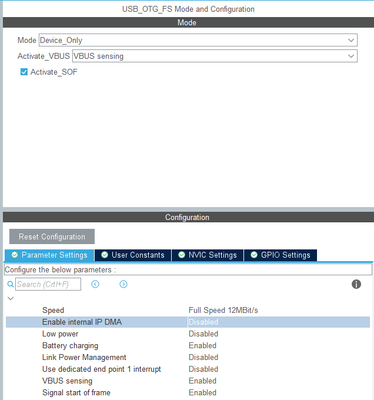The width and height of the screenshot is (374, 400).
Task: Click the Configure the below parameters text box
Action: click(x=188, y=270)
